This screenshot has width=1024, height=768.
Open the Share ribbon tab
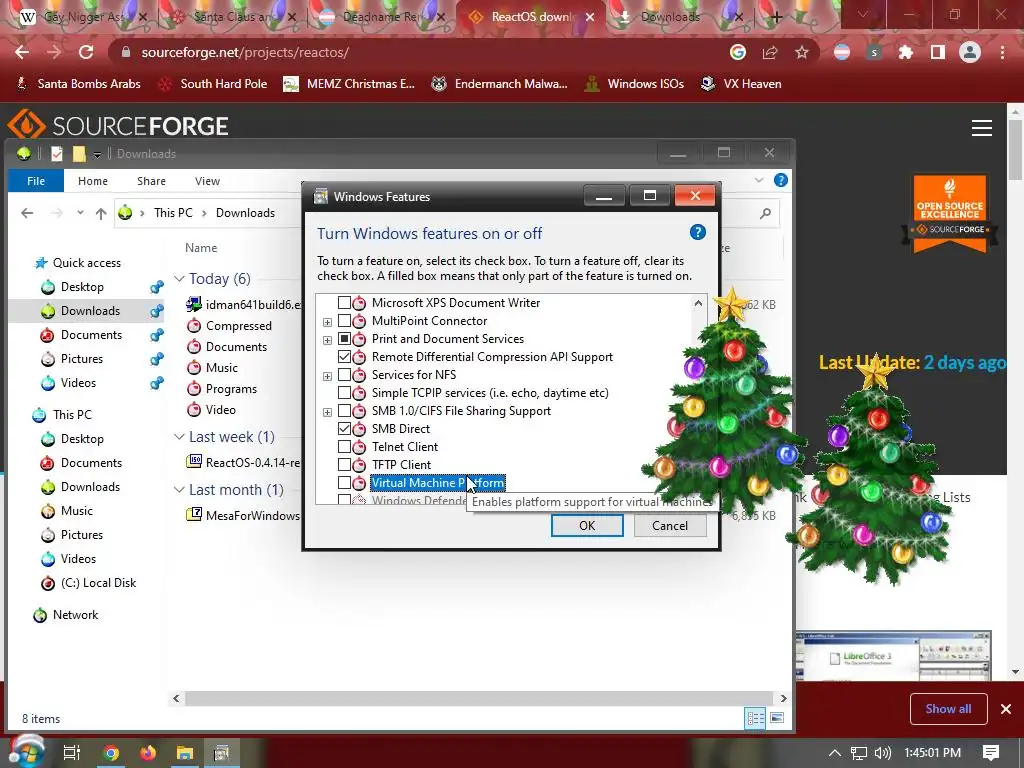pos(151,181)
